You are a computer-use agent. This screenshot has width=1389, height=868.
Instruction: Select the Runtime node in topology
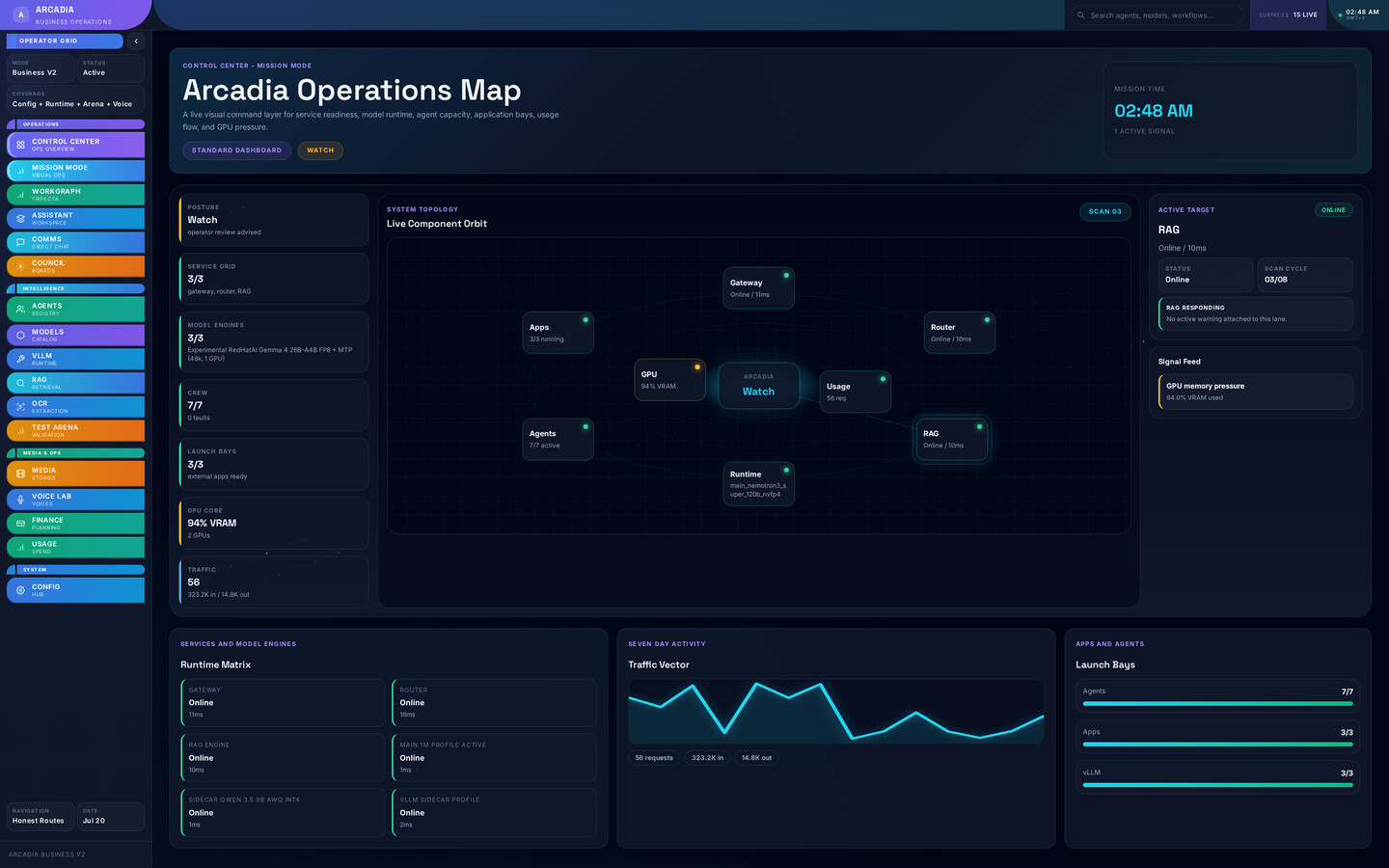[x=759, y=483]
